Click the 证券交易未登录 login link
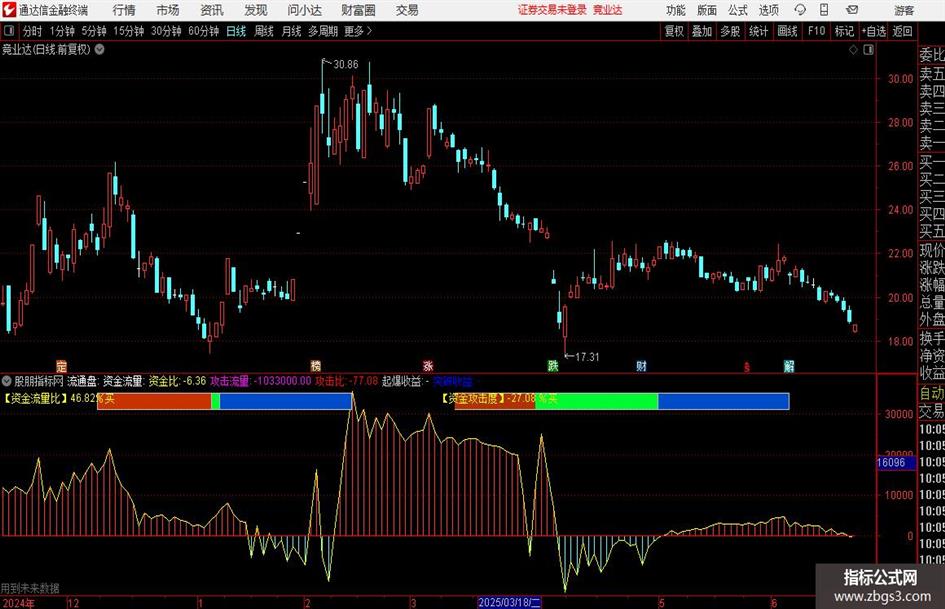 click(x=552, y=10)
